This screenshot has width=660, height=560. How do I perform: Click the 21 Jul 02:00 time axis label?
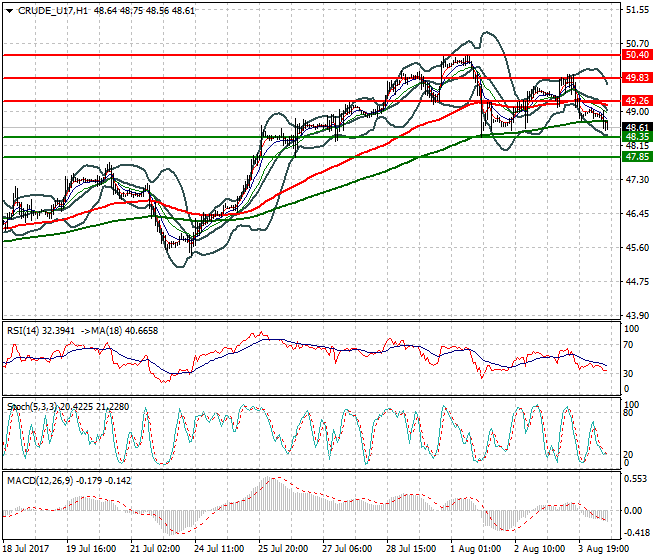pyautogui.click(x=155, y=549)
